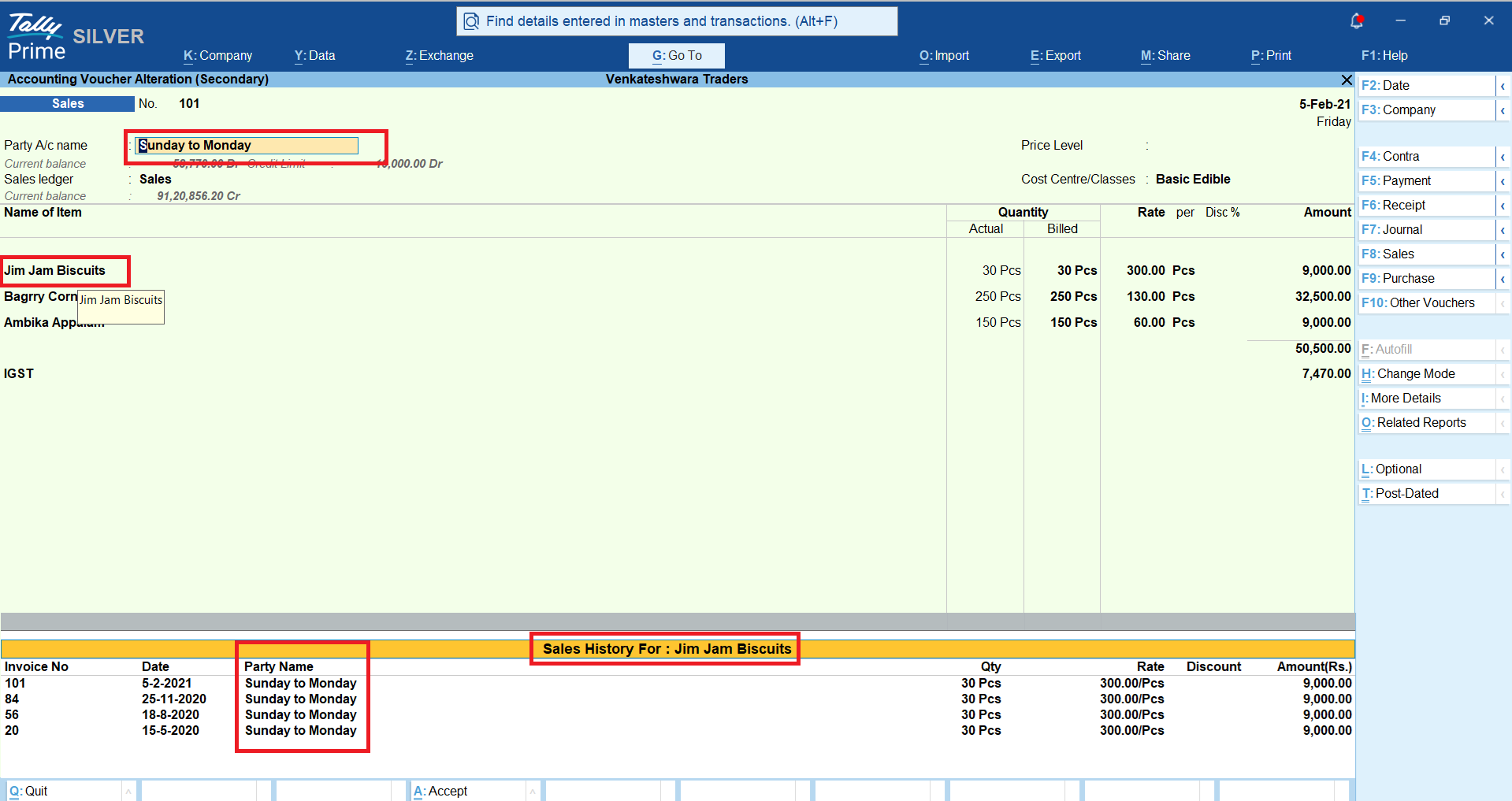The width and height of the screenshot is (1512, 801).
Task: Click the Sales ledger value 'Sales'
Action: coord(155,180)
